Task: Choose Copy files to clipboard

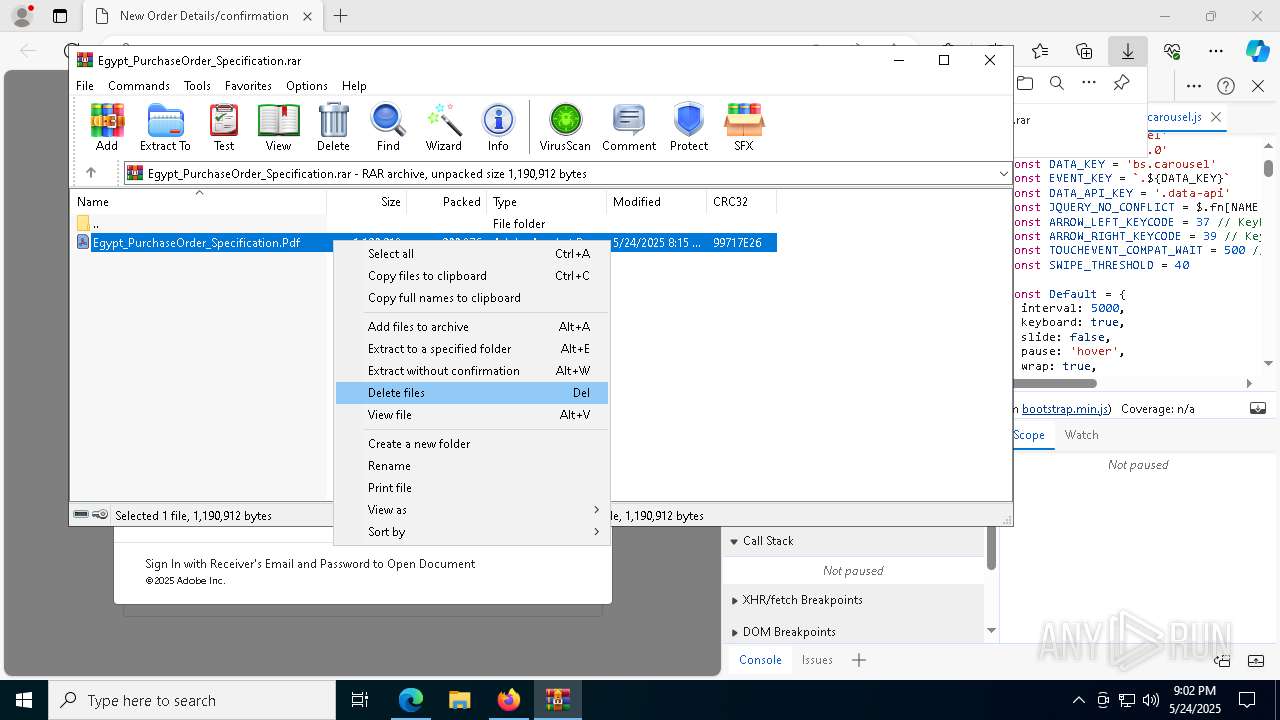Action: (472, 276)
